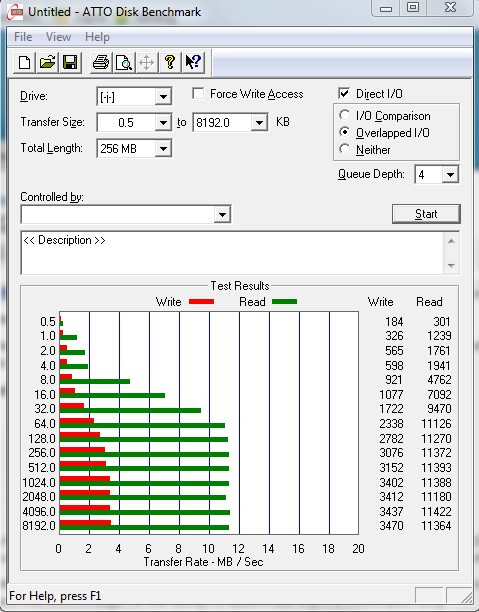Select the Overlapped I/O radio button

point(345,132)
